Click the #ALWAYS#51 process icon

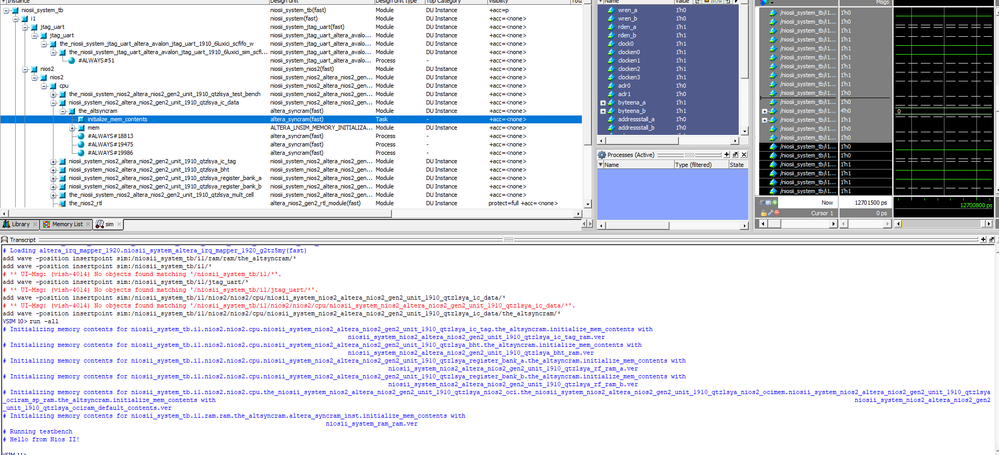click(69, 60)
